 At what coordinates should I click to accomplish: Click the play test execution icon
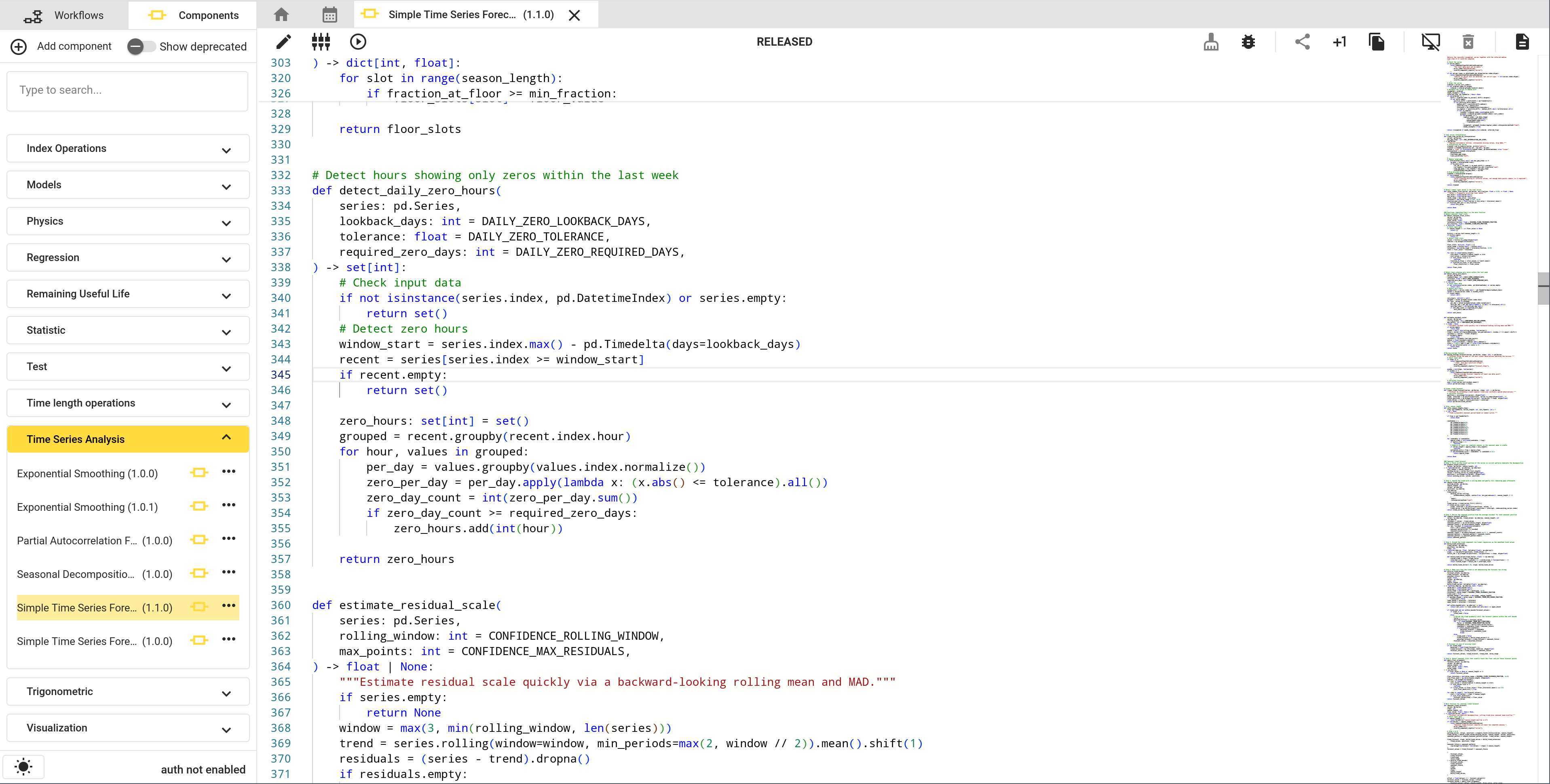tap(358, 42)
